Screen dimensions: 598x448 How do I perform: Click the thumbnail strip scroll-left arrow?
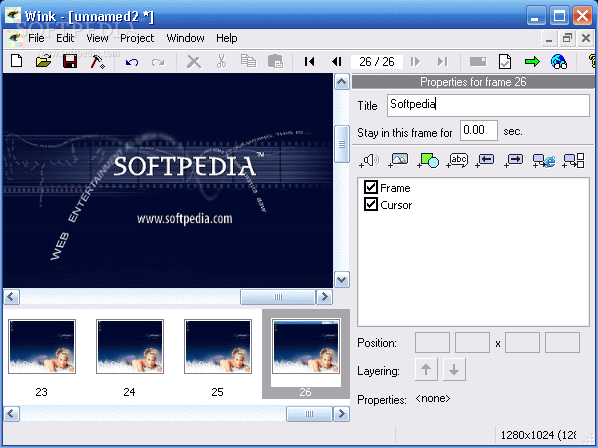[11, 414]
